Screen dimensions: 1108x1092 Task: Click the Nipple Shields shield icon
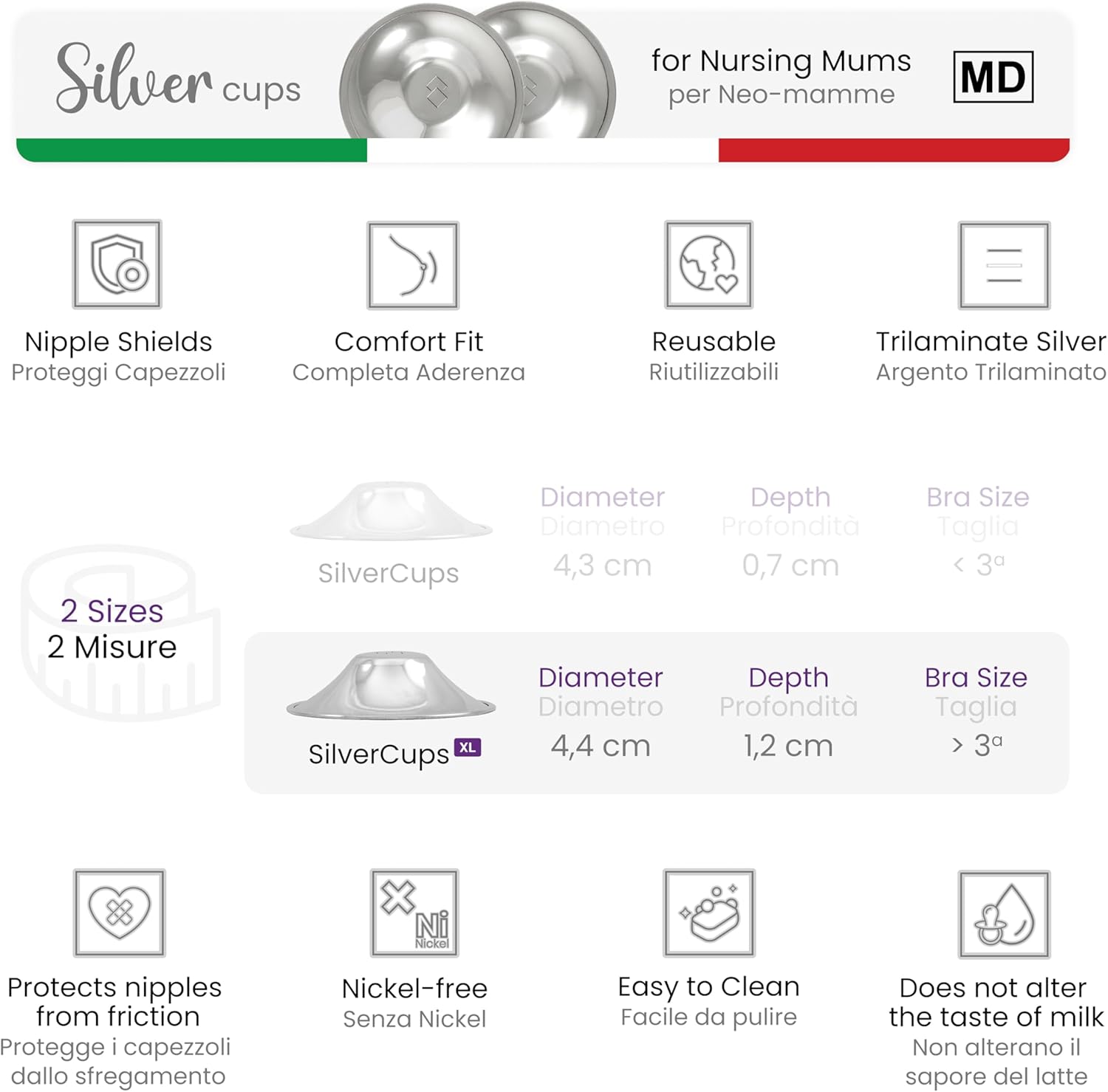click(x=117, y=264)
